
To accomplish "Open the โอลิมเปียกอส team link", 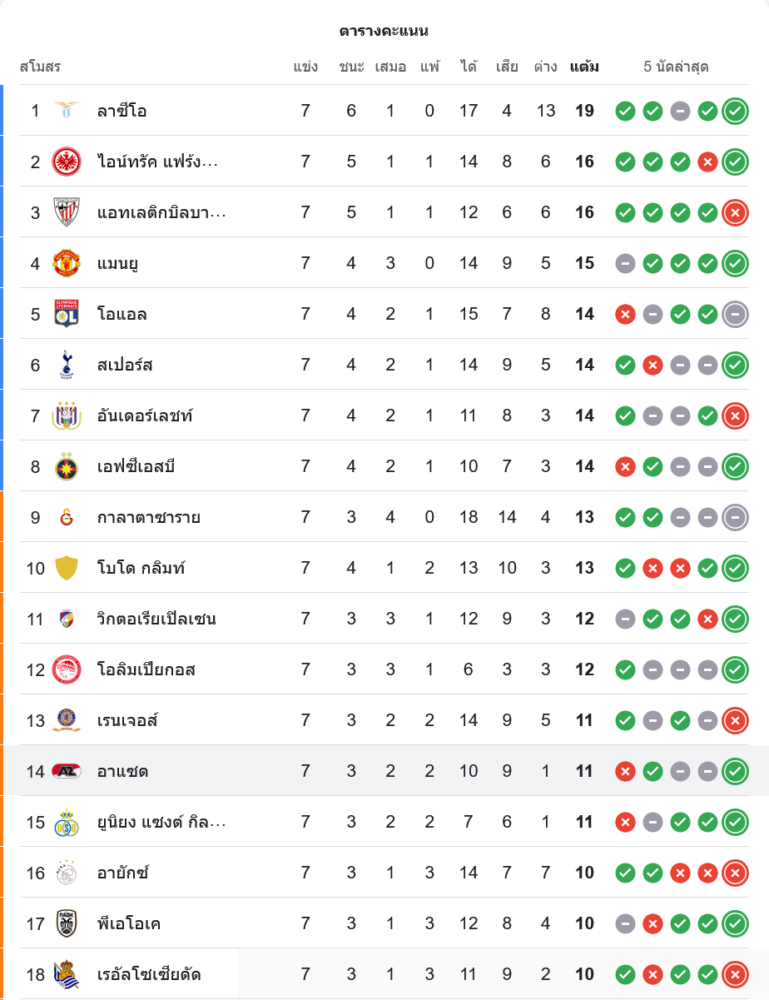I will click(146, 669).
